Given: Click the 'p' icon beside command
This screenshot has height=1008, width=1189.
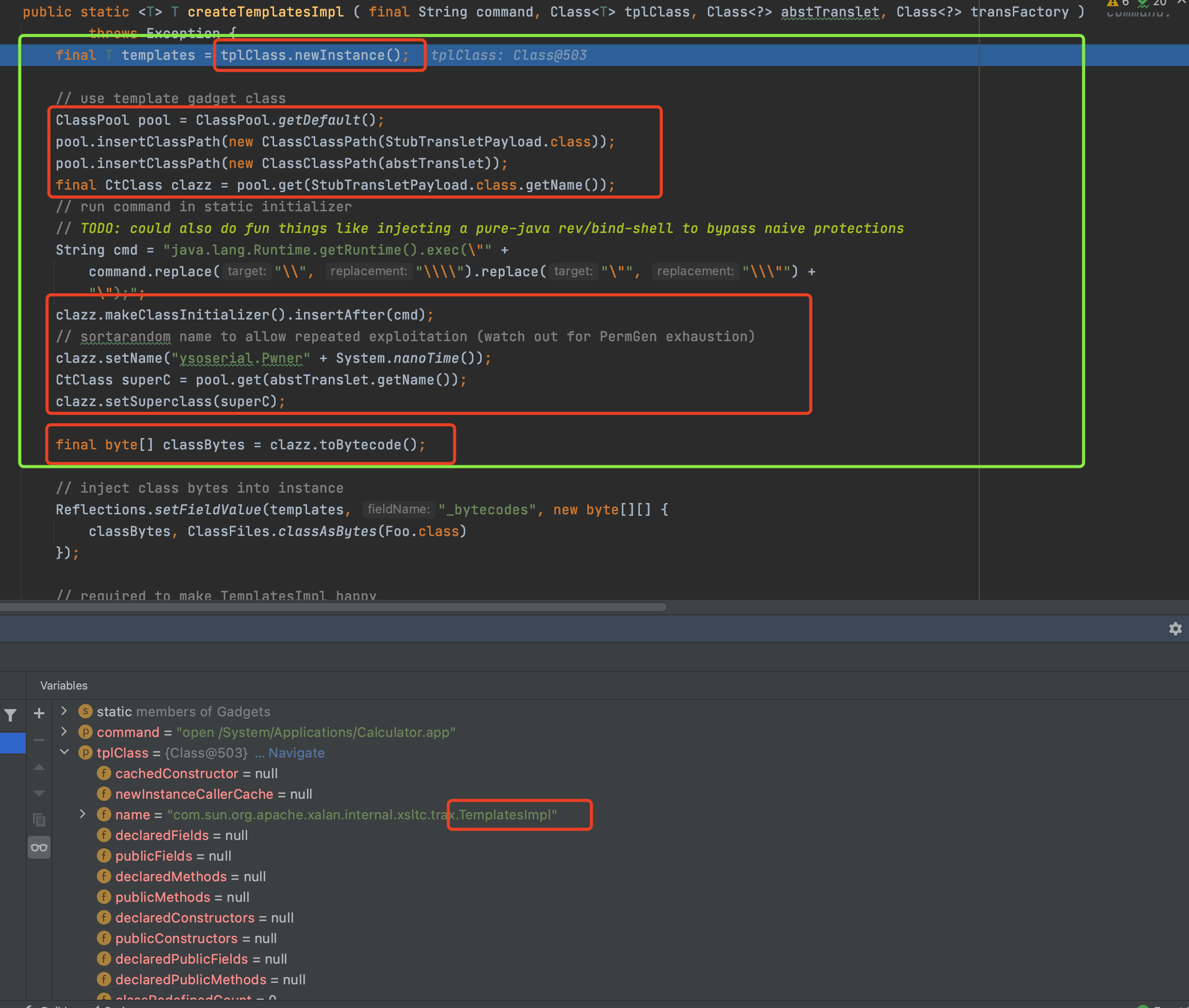Looking at the screenshot, I should coord(85,731).
